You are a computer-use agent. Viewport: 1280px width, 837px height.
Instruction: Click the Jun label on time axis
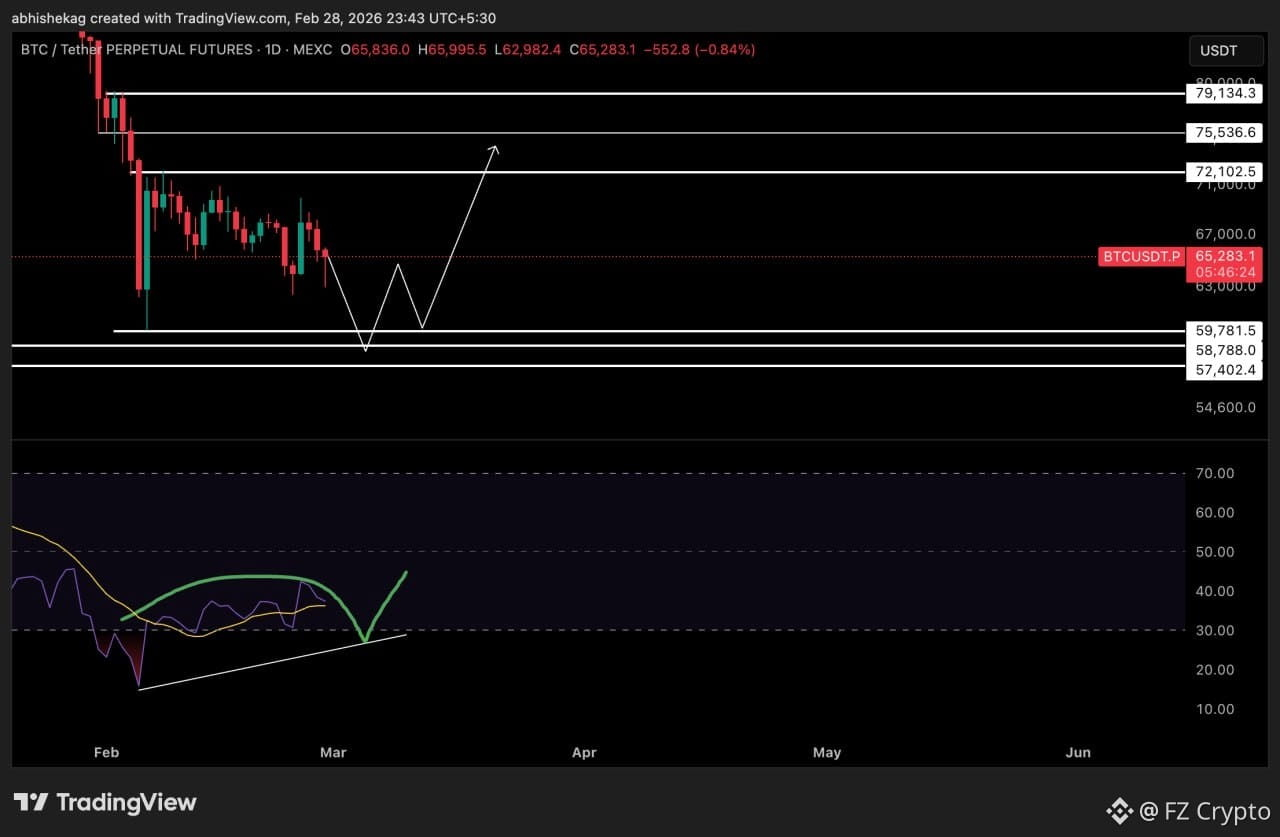pos(1078,752)
